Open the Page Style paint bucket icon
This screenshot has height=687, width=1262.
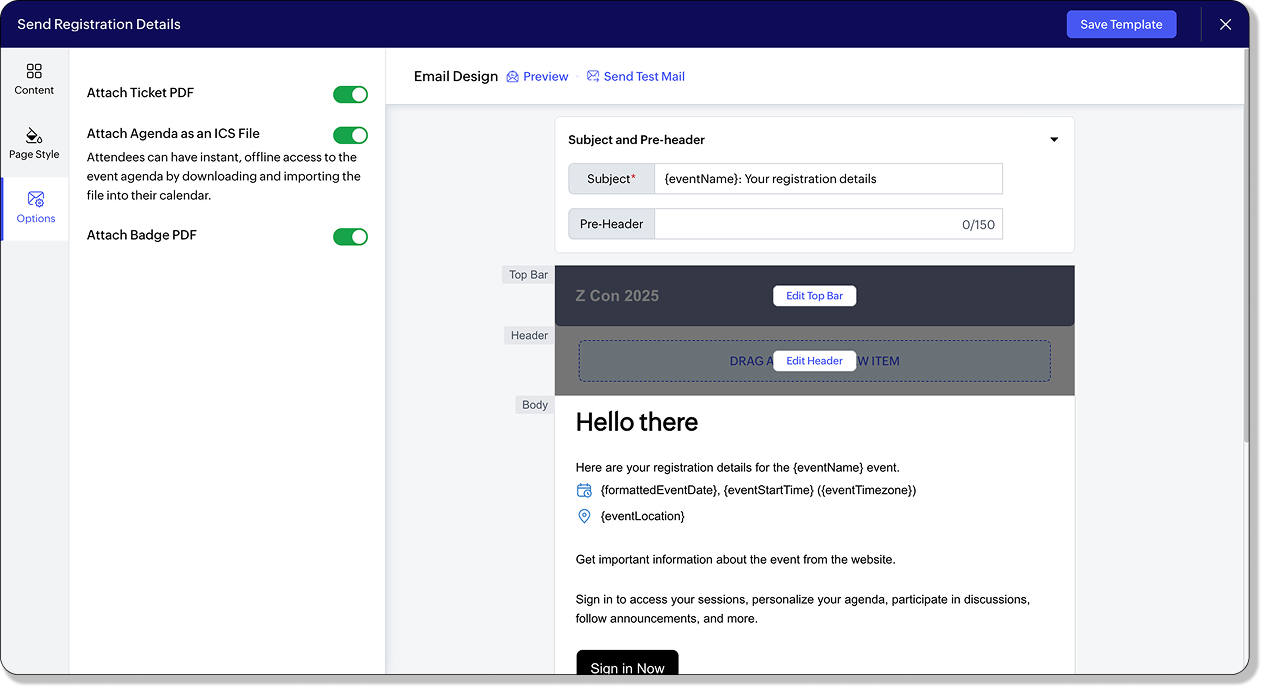click(34, 135)
